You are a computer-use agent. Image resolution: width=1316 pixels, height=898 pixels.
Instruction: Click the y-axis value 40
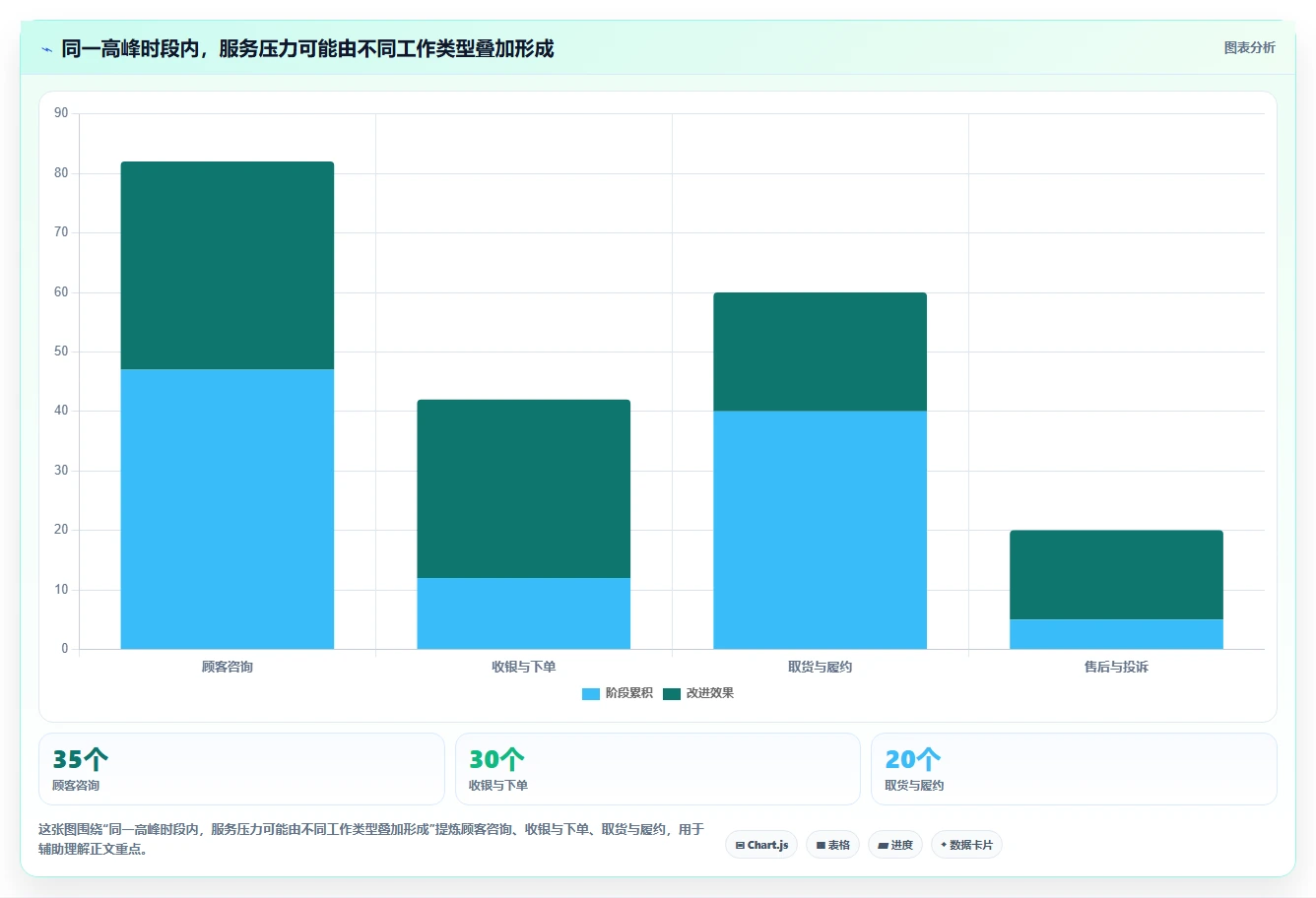click(61, 411)
